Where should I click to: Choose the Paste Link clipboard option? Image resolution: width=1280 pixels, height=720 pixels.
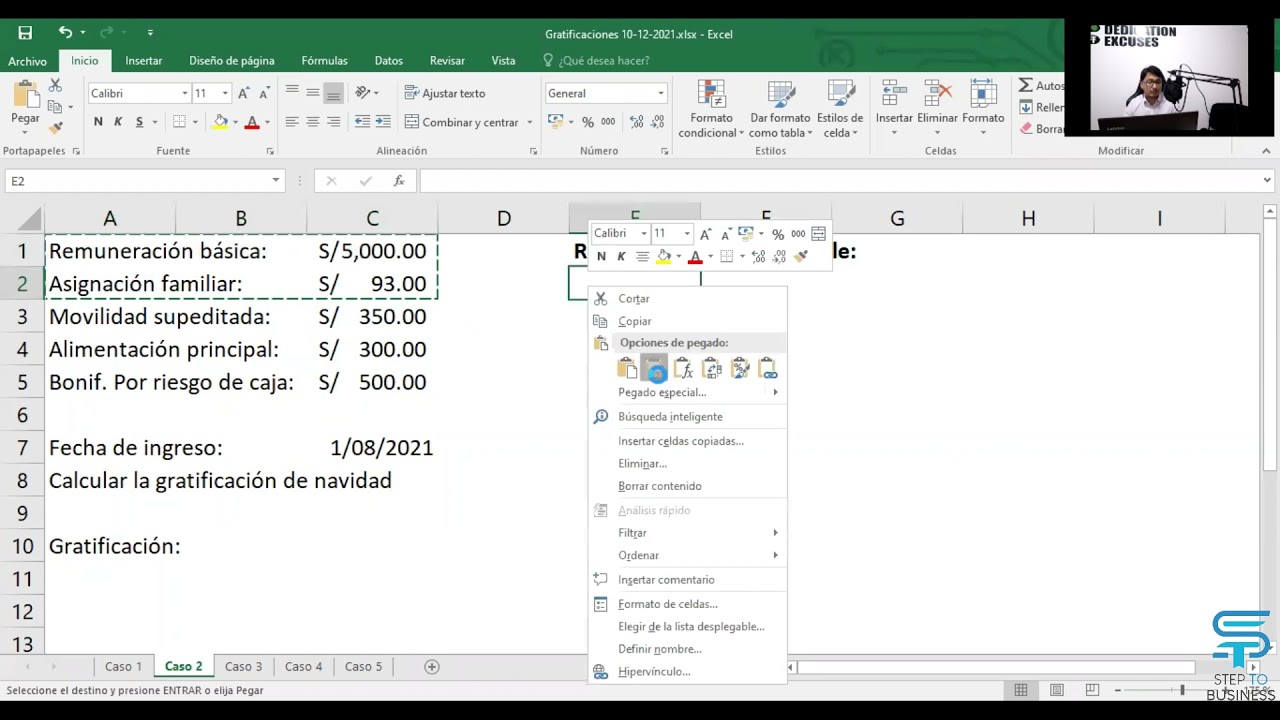pos(768,369)
